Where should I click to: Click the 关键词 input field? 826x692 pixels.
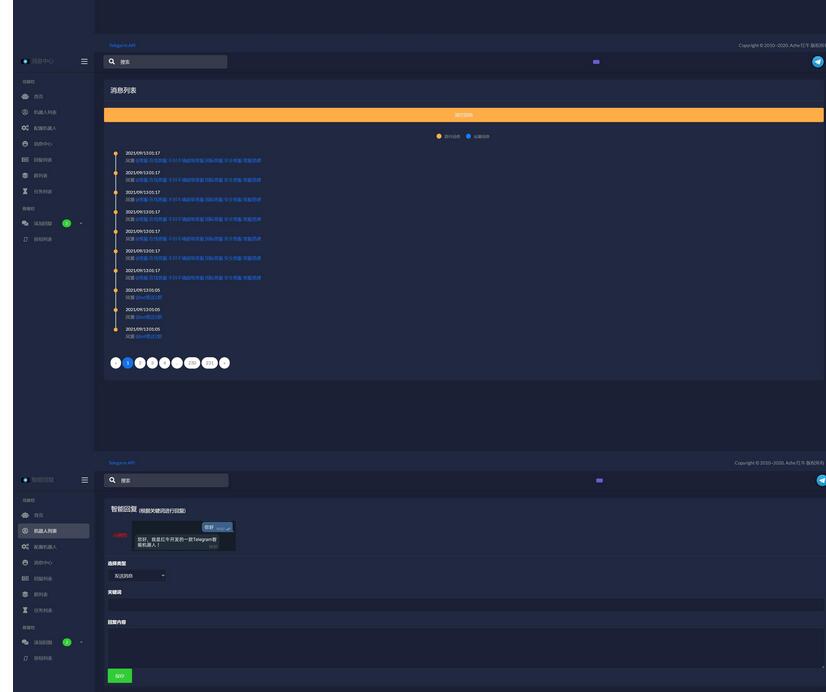(465, 605)
